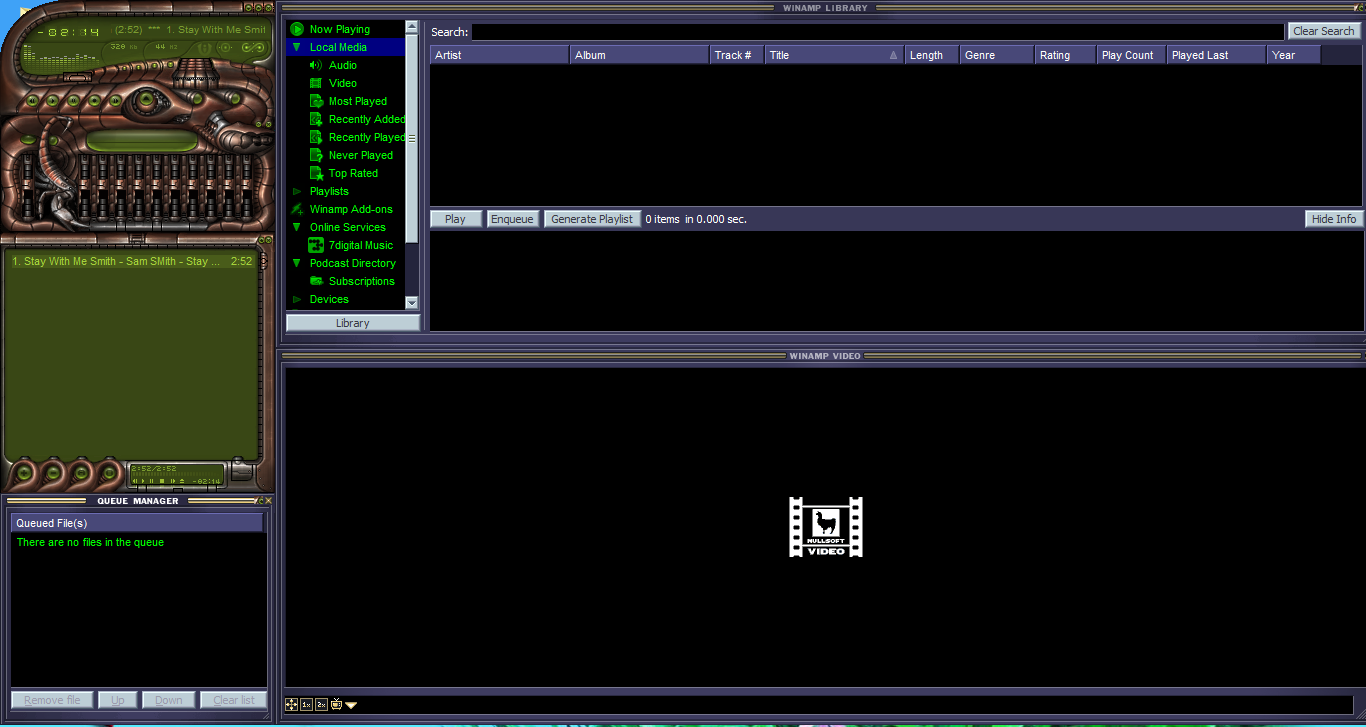Open the Recently Added view

point(366,119)
